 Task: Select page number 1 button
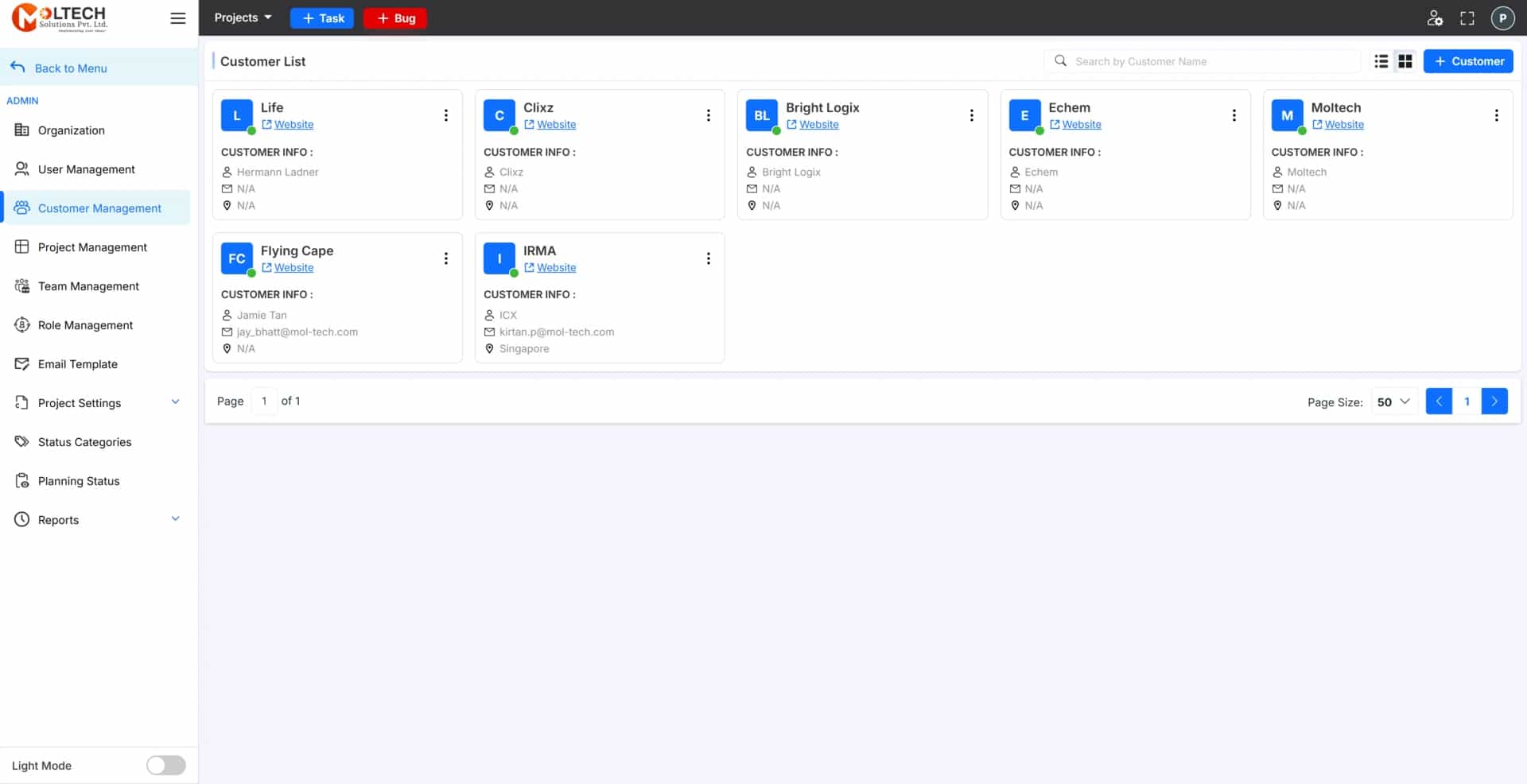(1467, 402)
